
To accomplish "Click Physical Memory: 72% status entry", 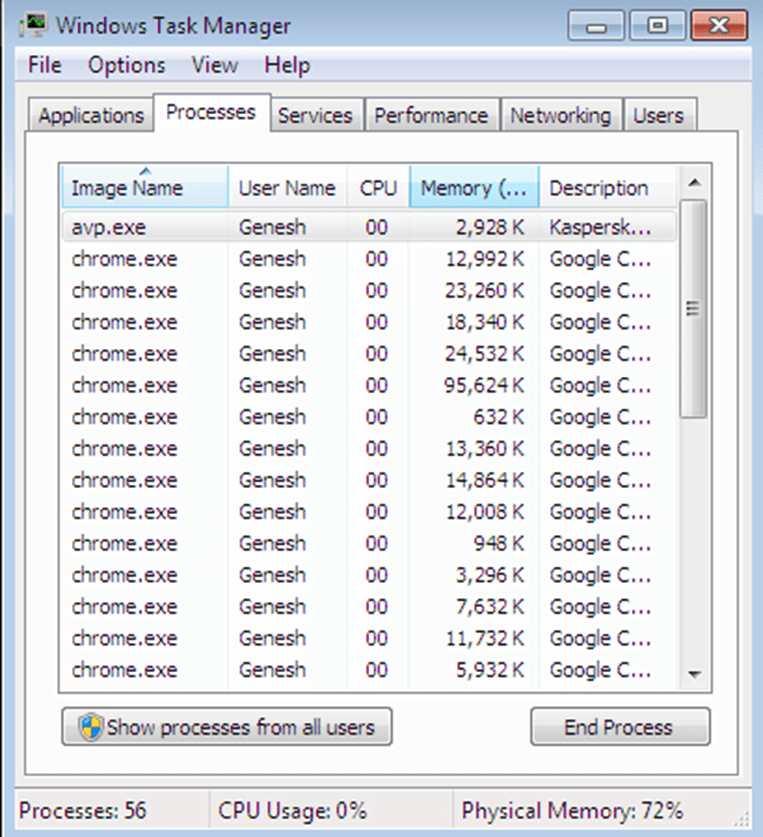I will 572,810.
